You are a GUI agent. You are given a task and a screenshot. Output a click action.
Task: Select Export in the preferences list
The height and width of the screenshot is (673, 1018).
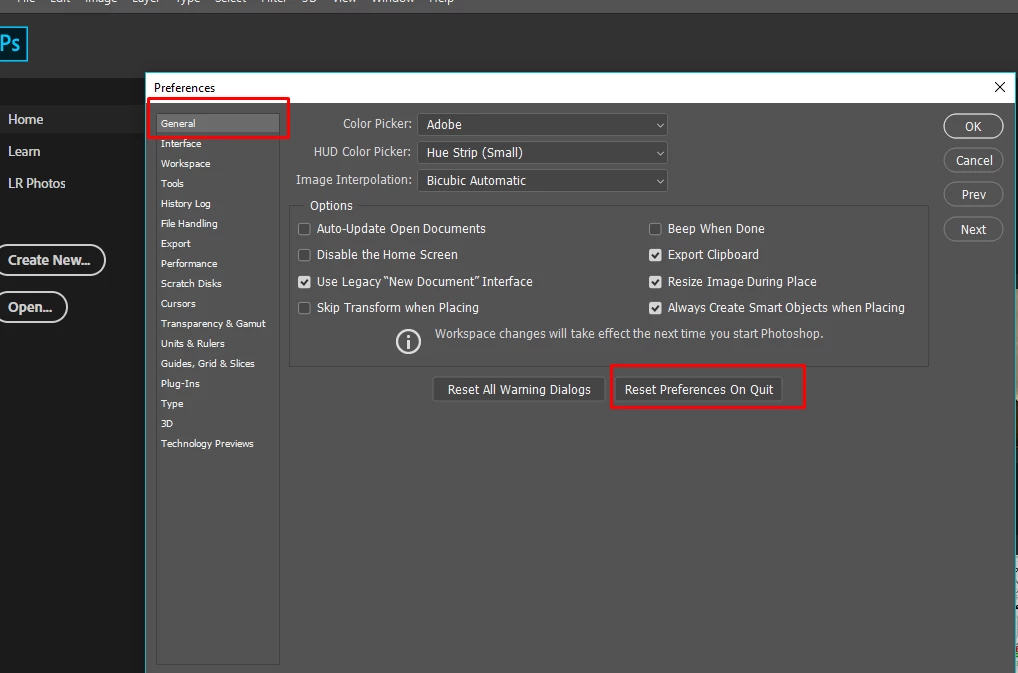tap(175, 243)
